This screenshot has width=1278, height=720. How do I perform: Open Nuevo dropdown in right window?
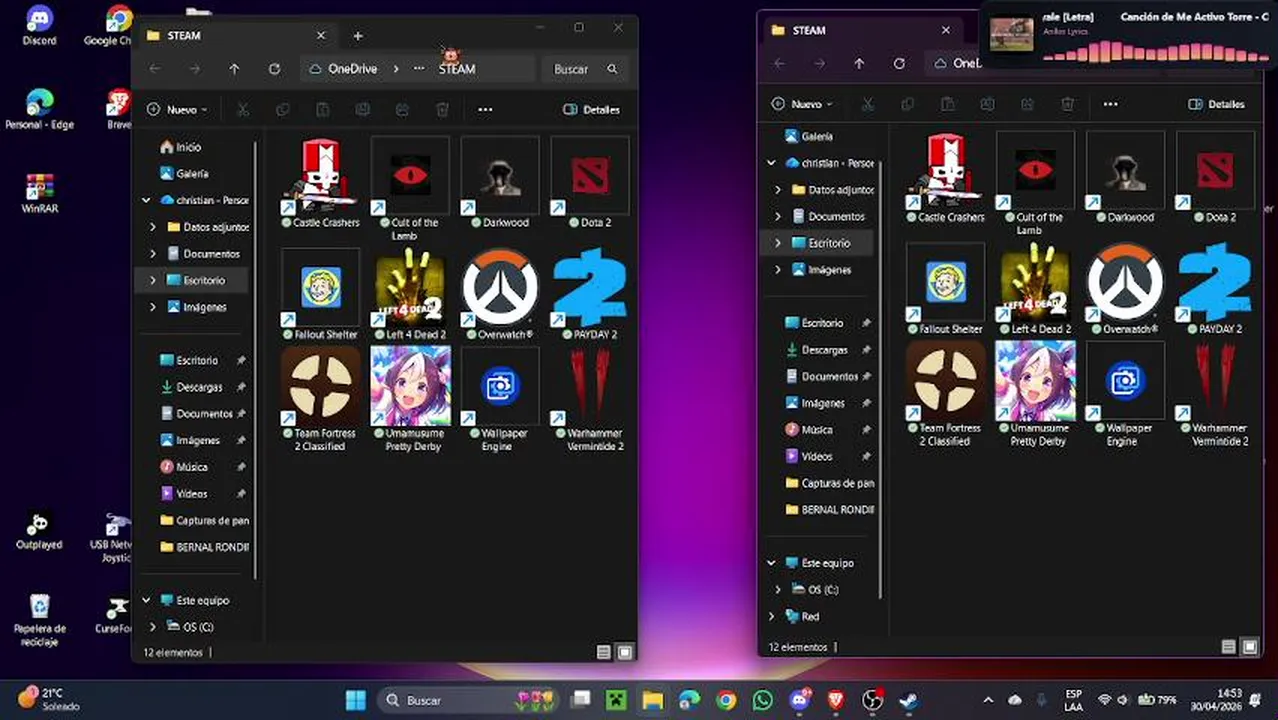(801, 104)
